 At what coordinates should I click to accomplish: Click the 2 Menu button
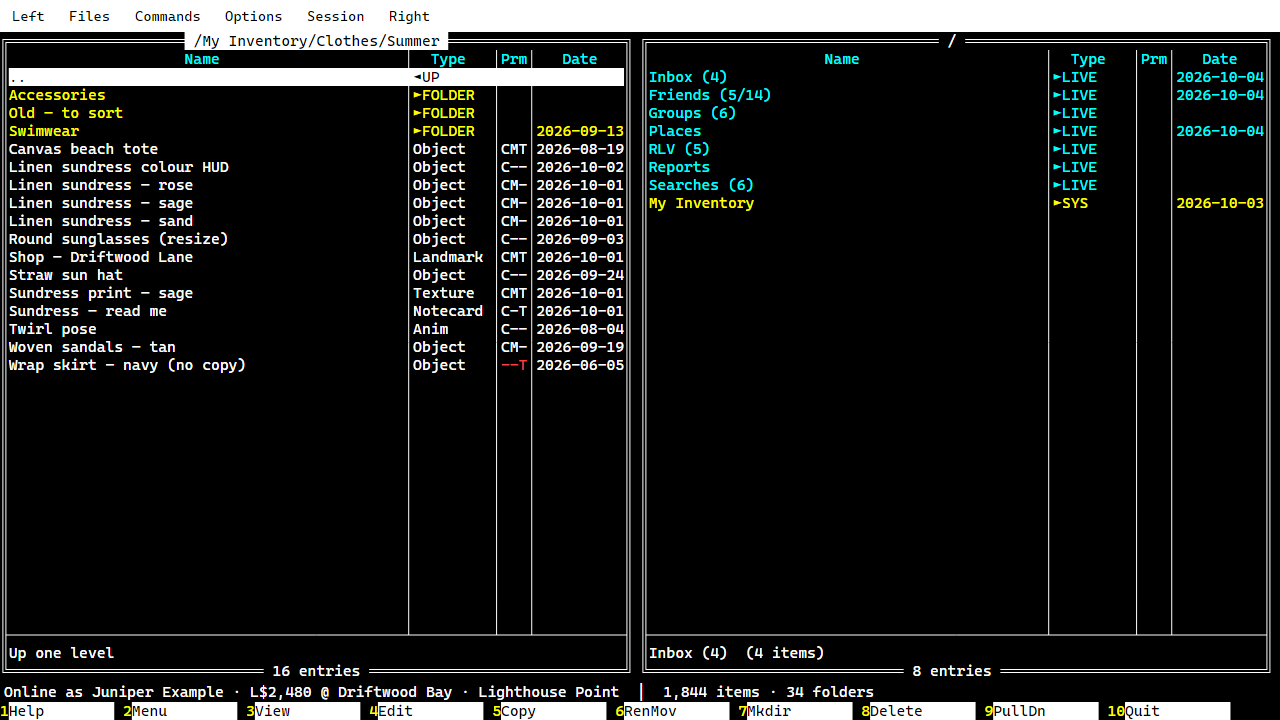[180, 711]
